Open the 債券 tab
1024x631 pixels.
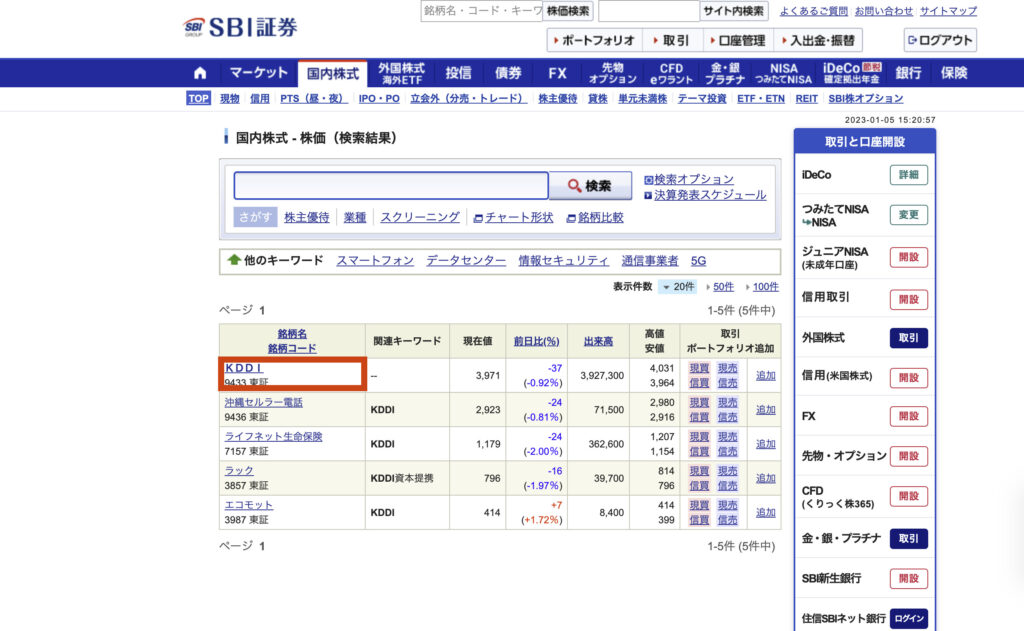tap(508, 73)
